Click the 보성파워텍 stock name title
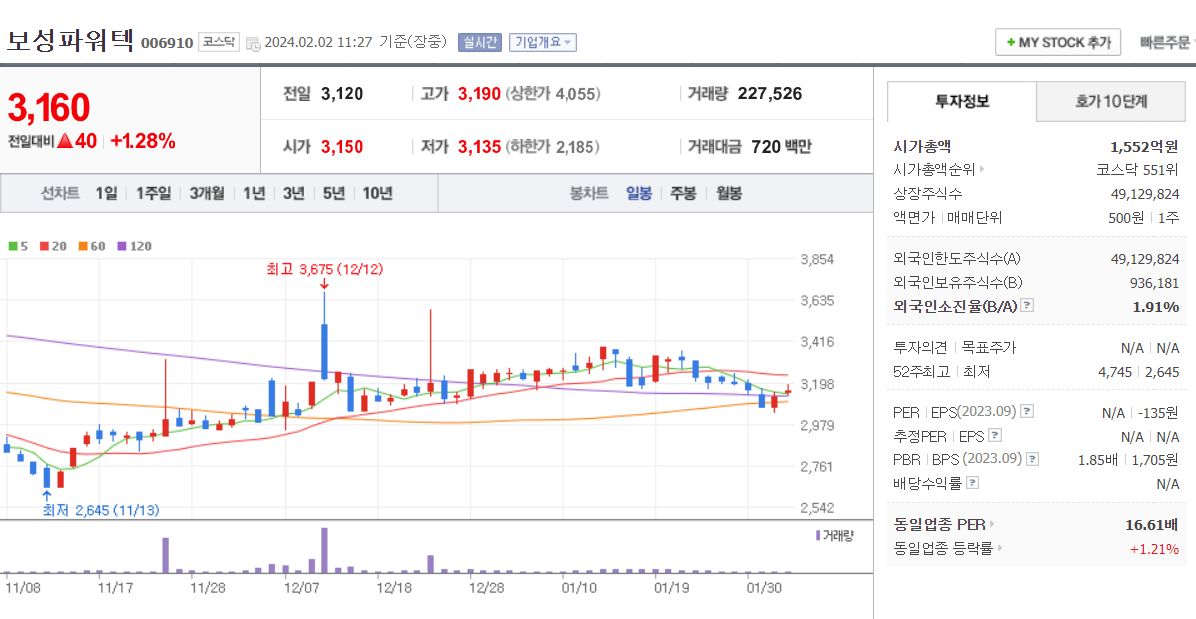 (x=70, y=40)
